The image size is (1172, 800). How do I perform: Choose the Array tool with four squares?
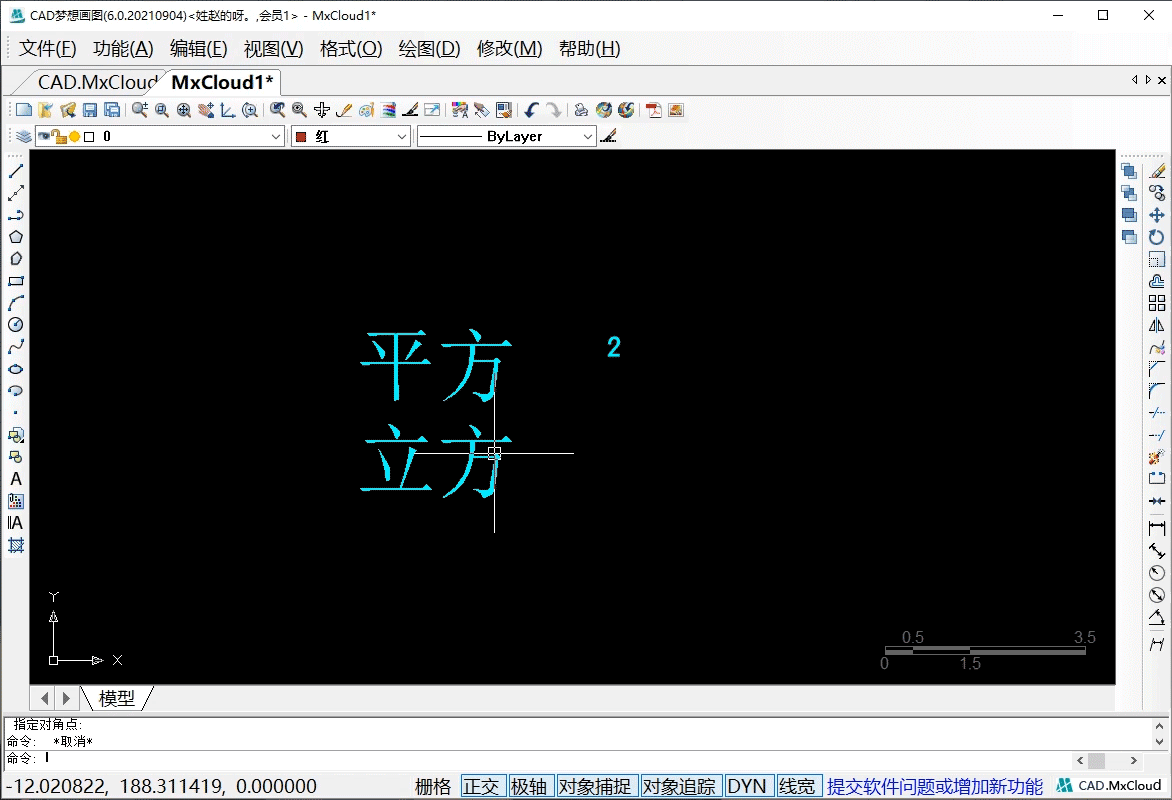tap(1157, 303)
